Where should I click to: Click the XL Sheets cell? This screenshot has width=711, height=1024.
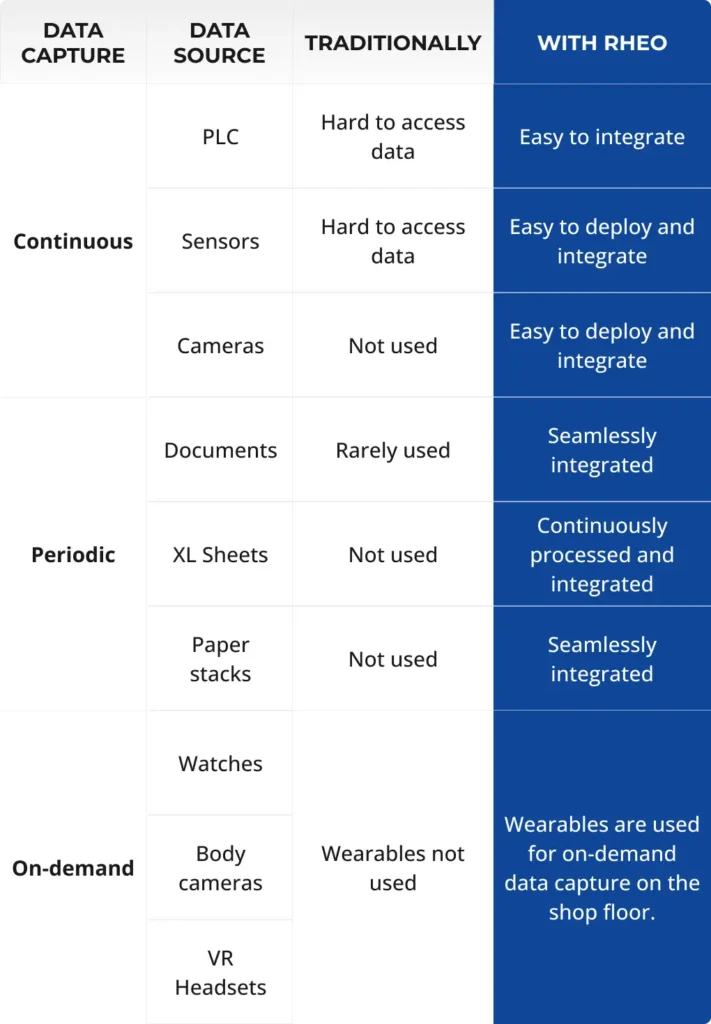click(x=220, y=555)
